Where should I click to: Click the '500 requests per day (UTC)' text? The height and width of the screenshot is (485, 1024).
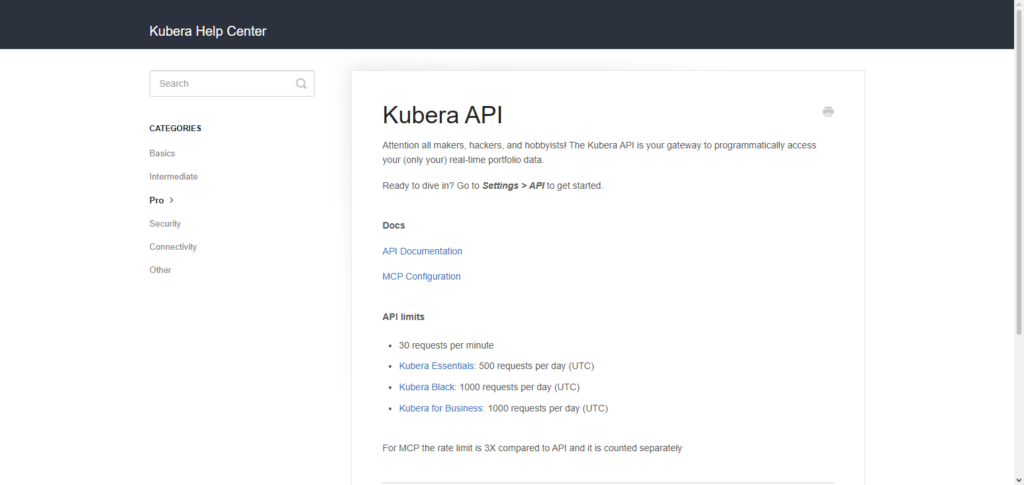[x=536, y=366]
